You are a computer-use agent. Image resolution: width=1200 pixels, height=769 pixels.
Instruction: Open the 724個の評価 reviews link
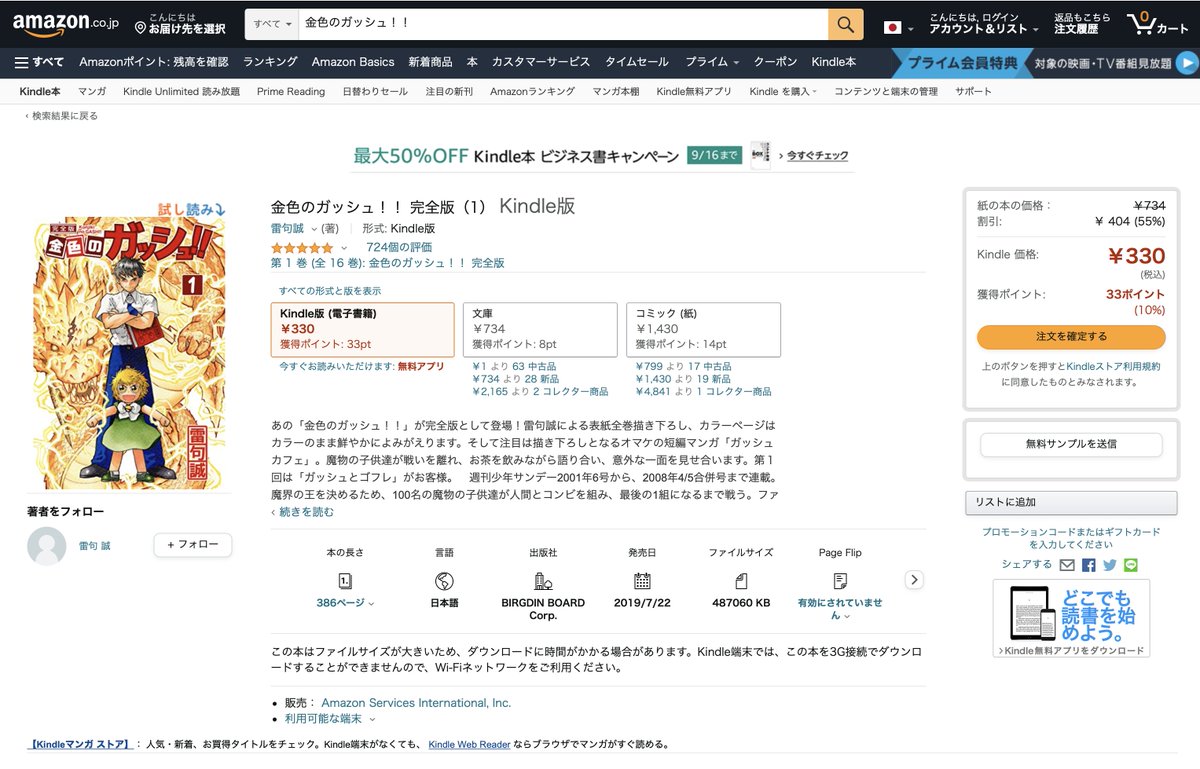tap(399, 247)
